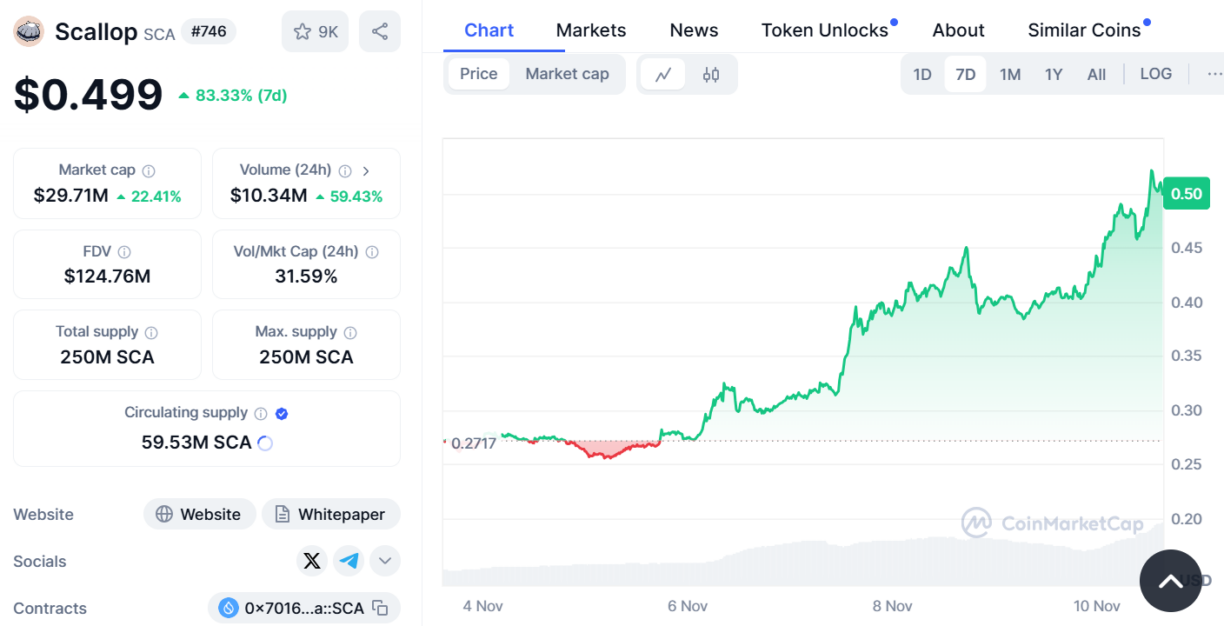
Task: Open Scallop's Telegram via its icon
Action: pos(348,561)
